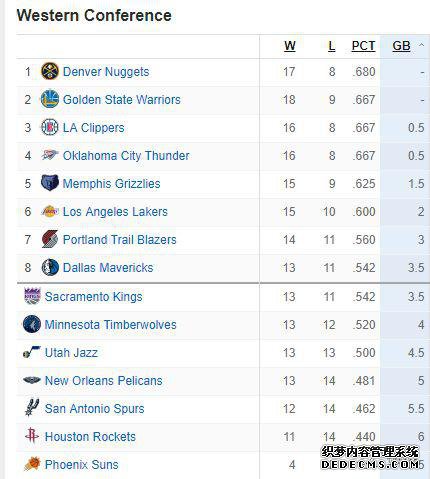This screenshot has width=430, height=479.
Task: Click the Memphis Grizzlies bear logo
Action: pyautogui.click(x=50, y=183)
